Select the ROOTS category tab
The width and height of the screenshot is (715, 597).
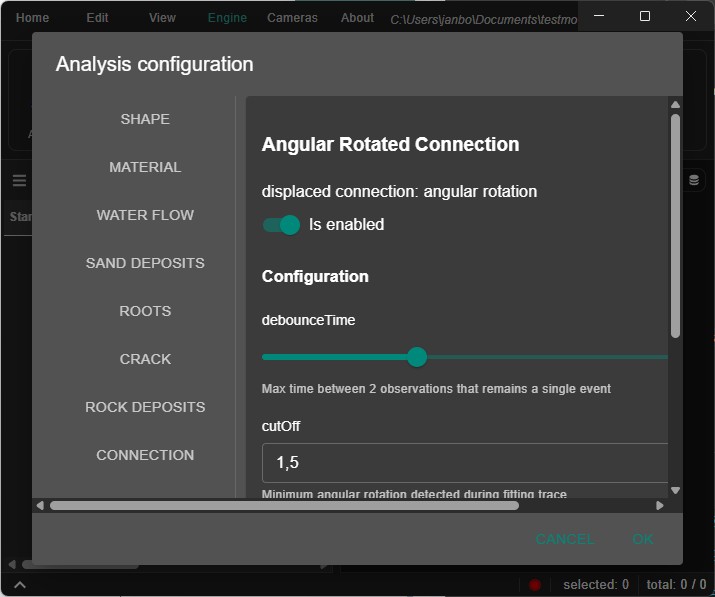click(x=145, y=311)
